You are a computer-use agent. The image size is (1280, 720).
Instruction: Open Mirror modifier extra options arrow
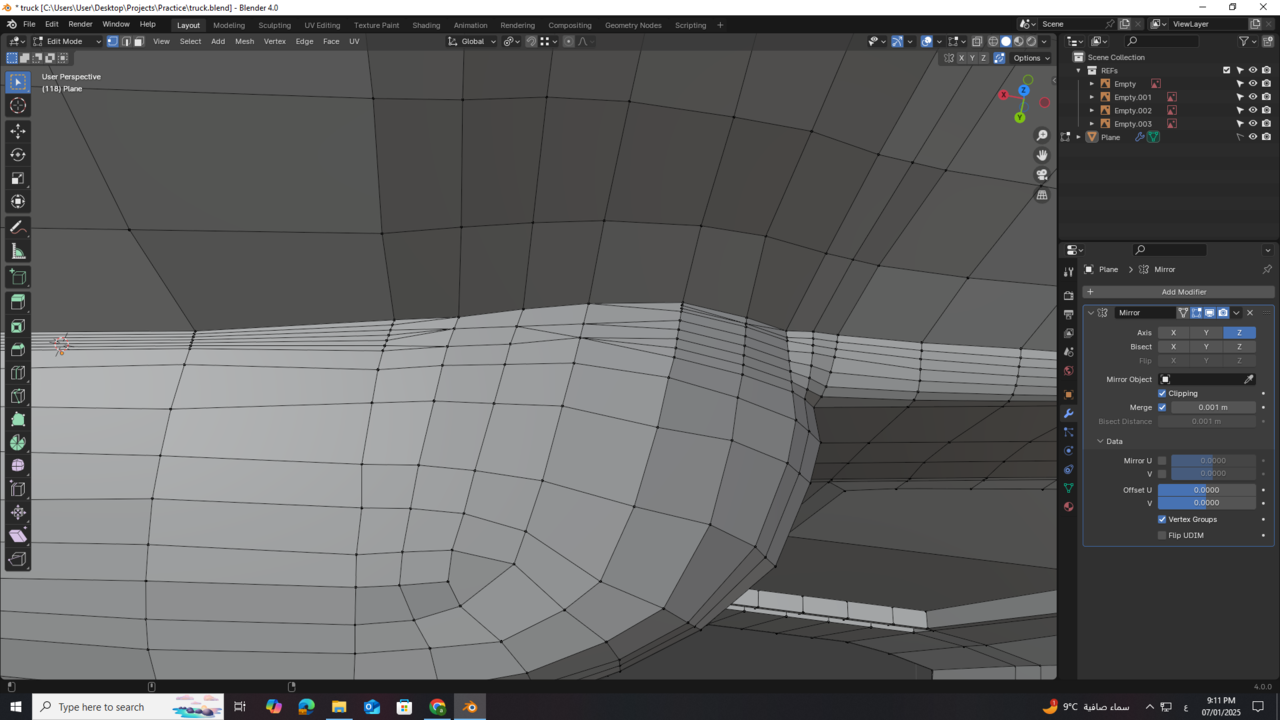tap(1236, 313)
